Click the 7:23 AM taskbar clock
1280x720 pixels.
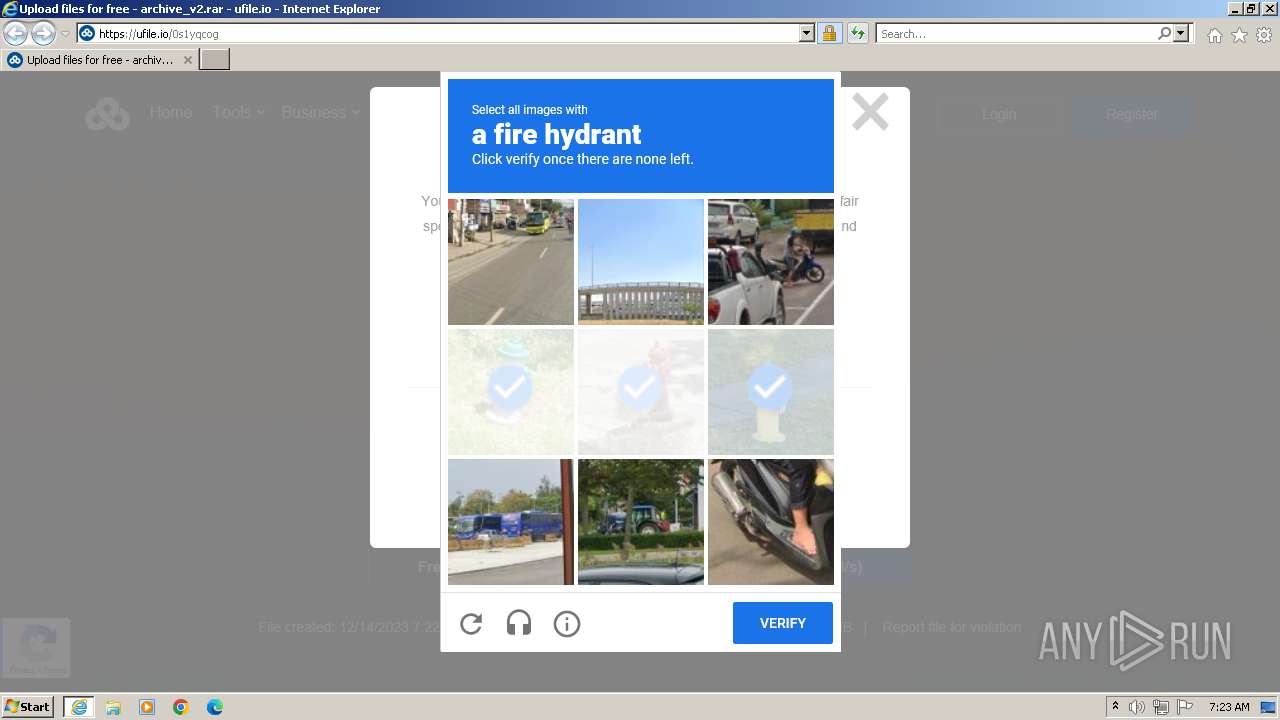[x=1229, y=707]
